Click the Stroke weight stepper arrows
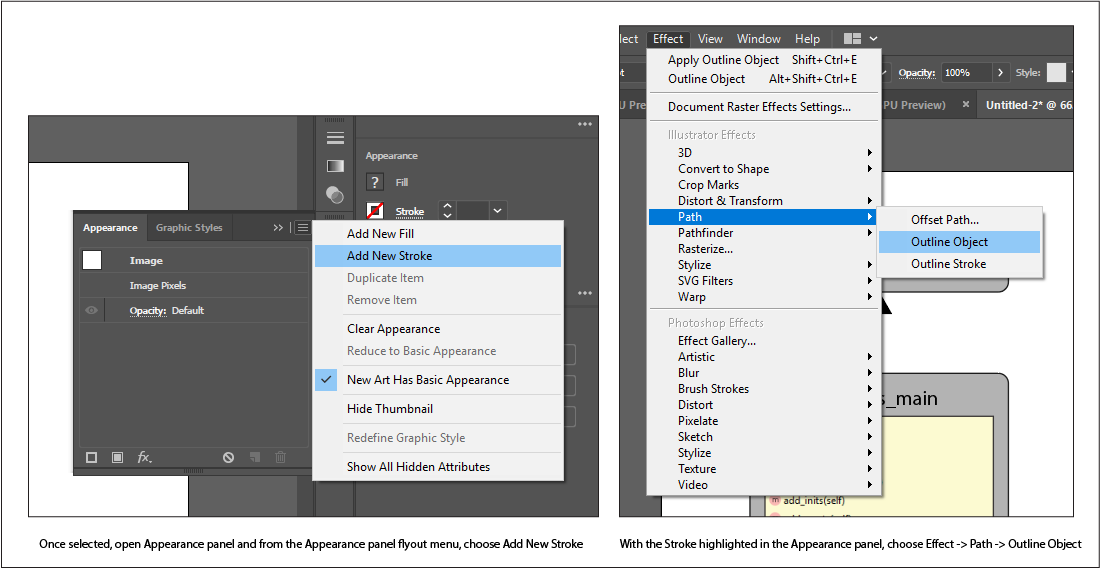The image size is (1100, 568). coord(447,211)
